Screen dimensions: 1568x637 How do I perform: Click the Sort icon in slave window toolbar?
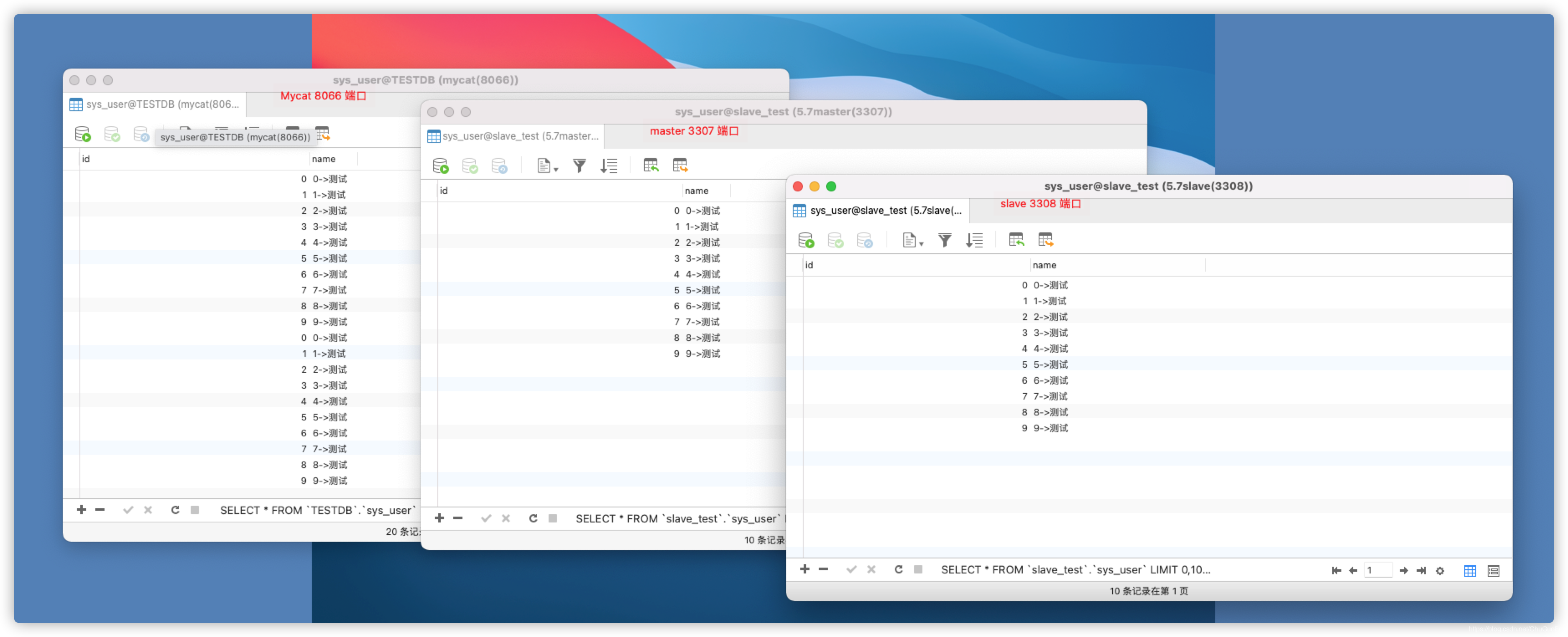(974, 240)
